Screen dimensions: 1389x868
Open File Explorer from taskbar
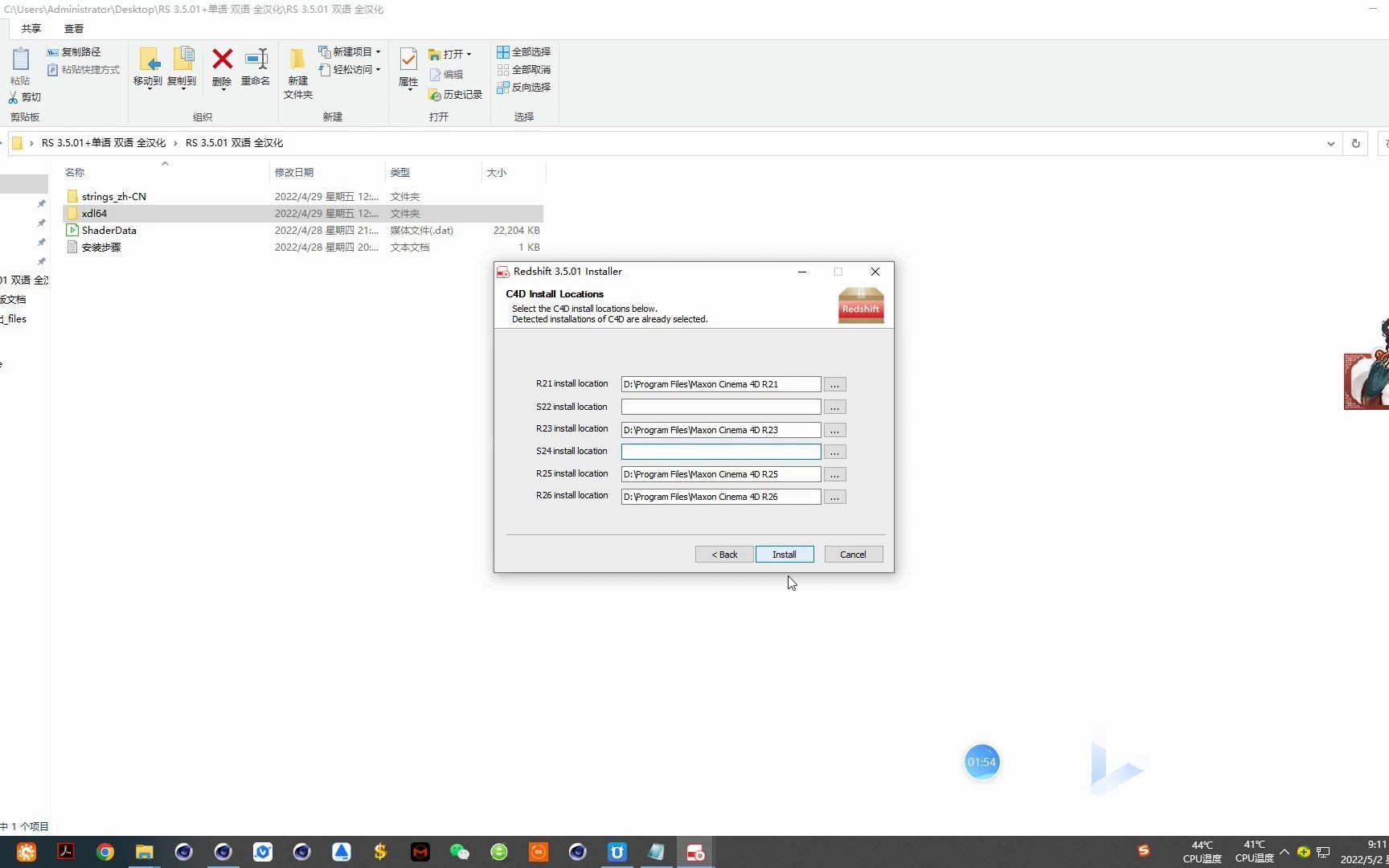(145, 852)
